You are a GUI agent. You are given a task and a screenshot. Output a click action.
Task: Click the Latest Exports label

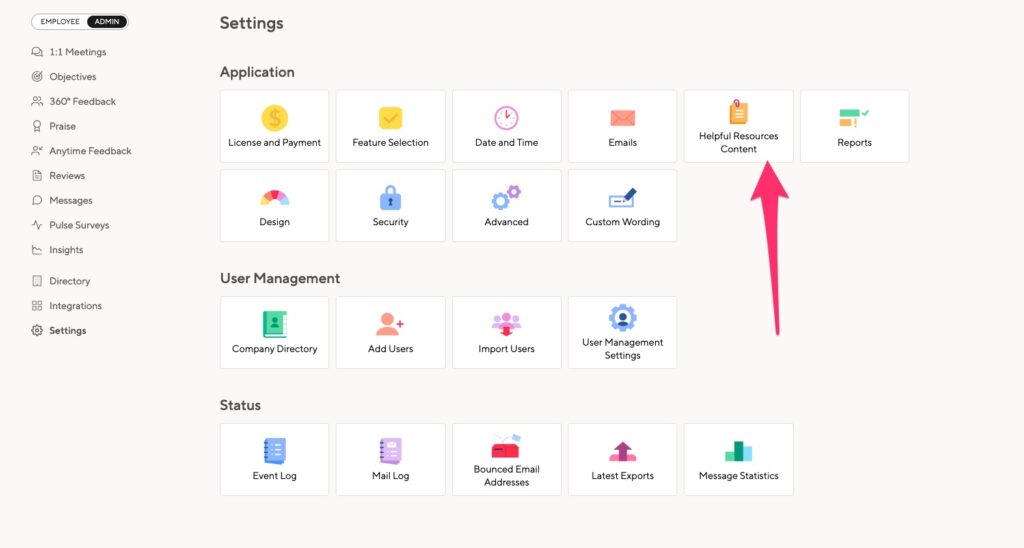(x=622, y=475)
